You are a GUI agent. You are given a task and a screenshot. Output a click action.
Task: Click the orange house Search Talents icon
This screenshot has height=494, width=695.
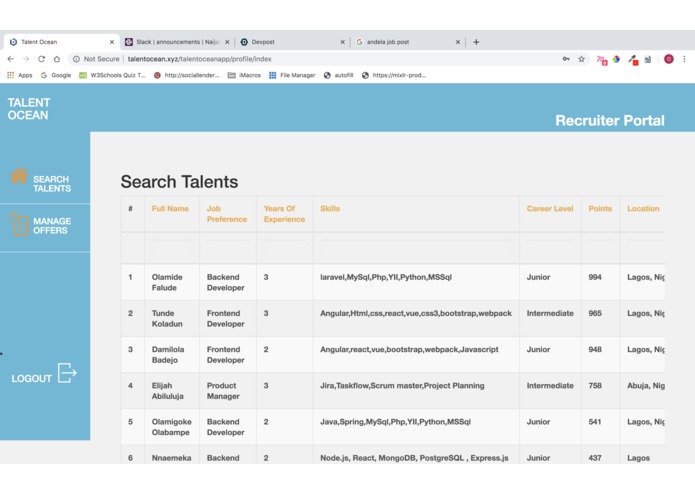pyautogui.click(x=19, y=176)
